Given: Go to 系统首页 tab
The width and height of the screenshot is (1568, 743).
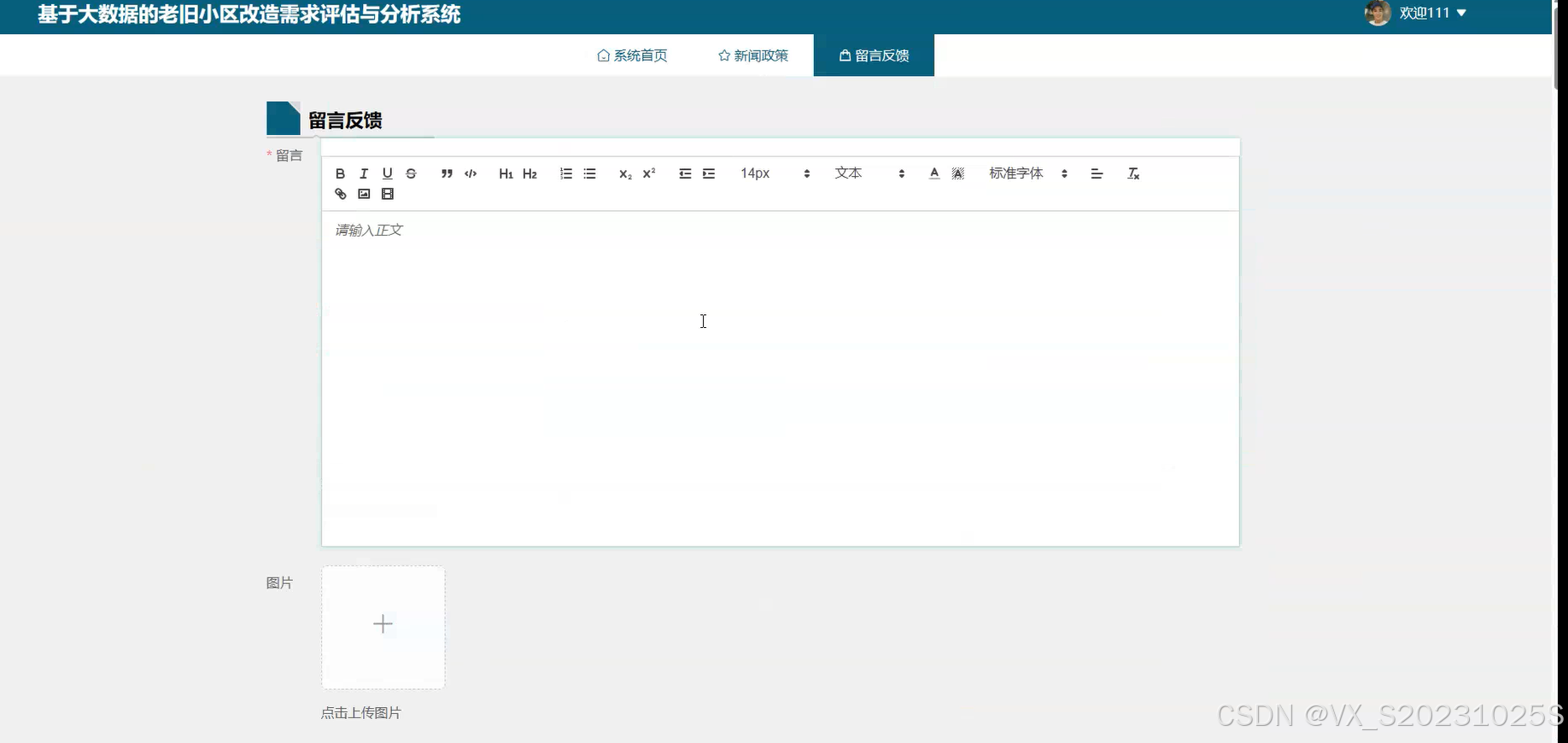Looking at the screenshot, I should [632, 56].
